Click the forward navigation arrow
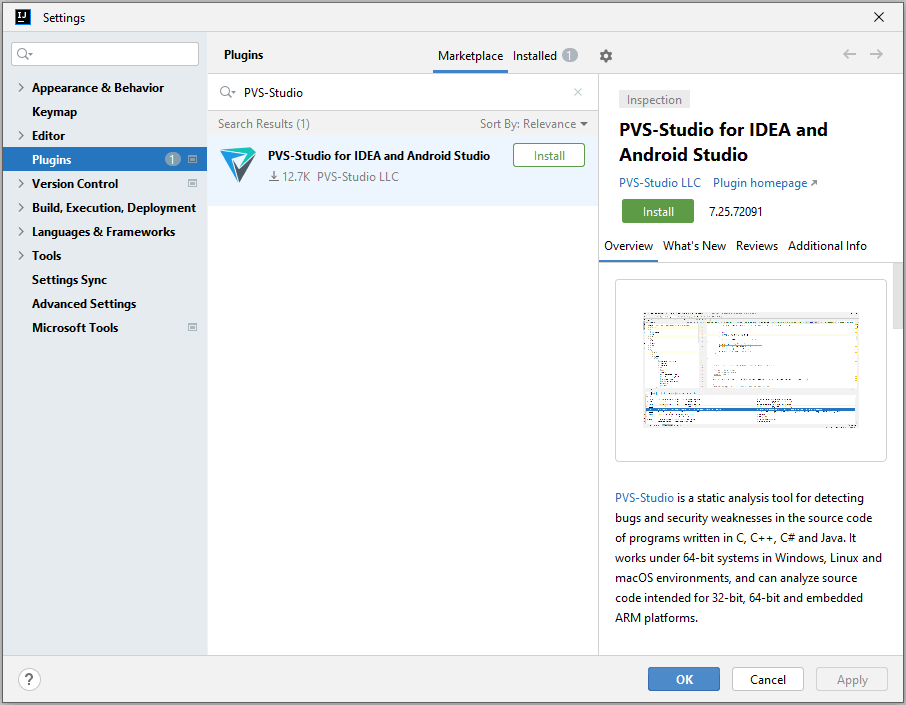906x705 pixels. pos(876,54)
